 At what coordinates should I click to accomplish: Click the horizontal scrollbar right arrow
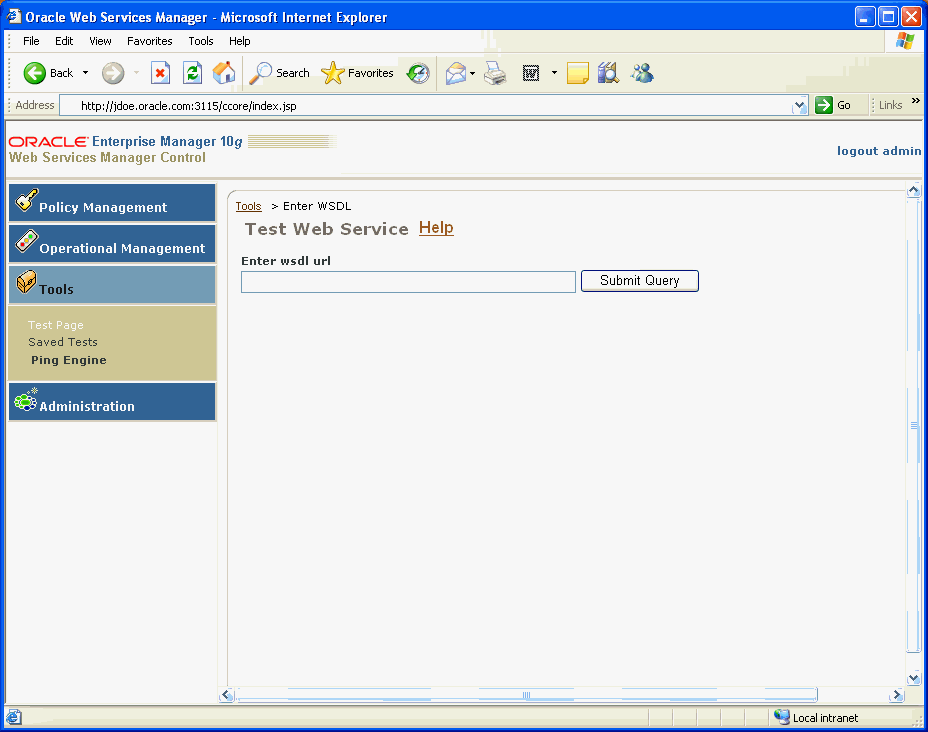point(897,695)
